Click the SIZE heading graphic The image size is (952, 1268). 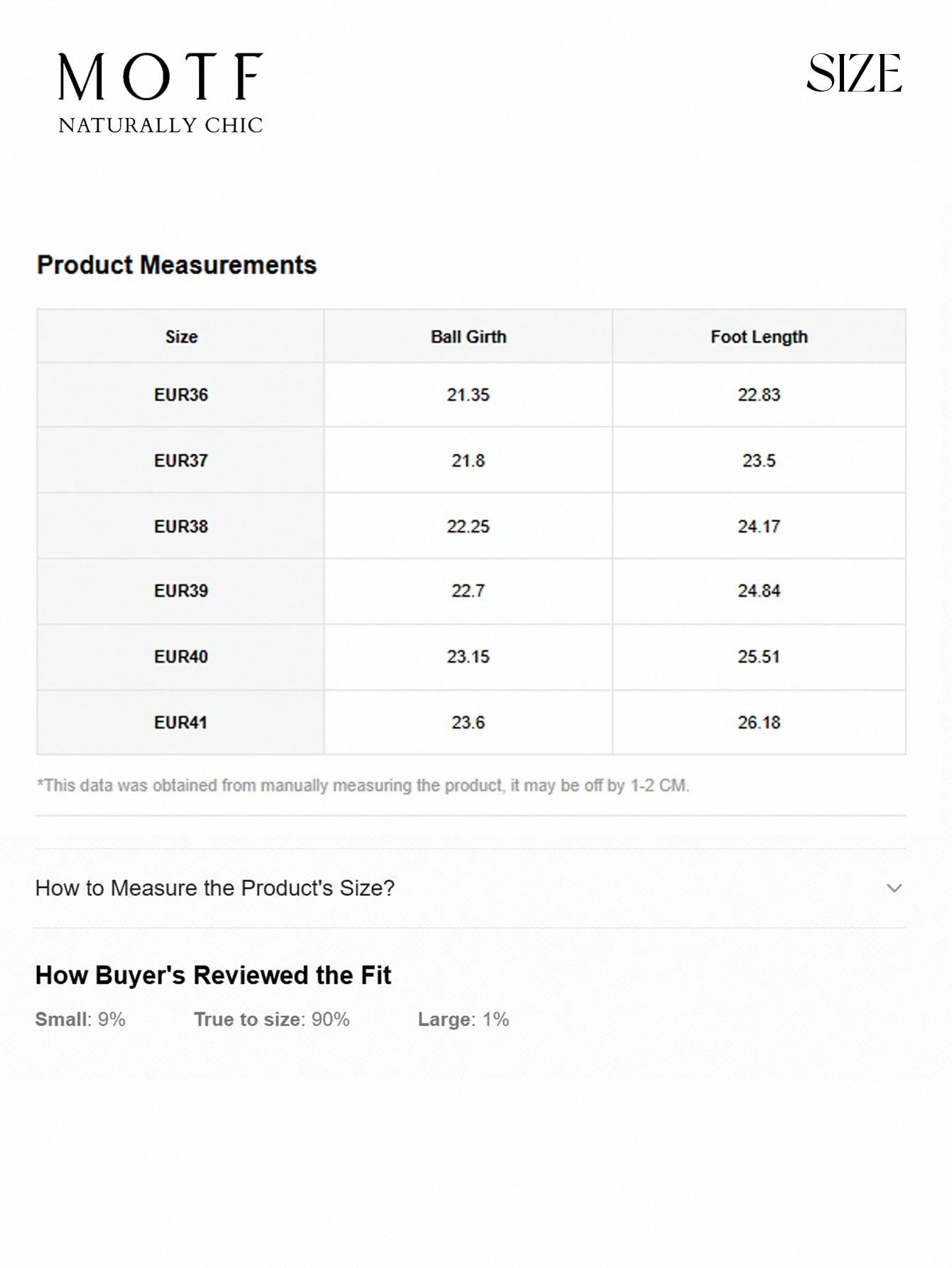854,74
